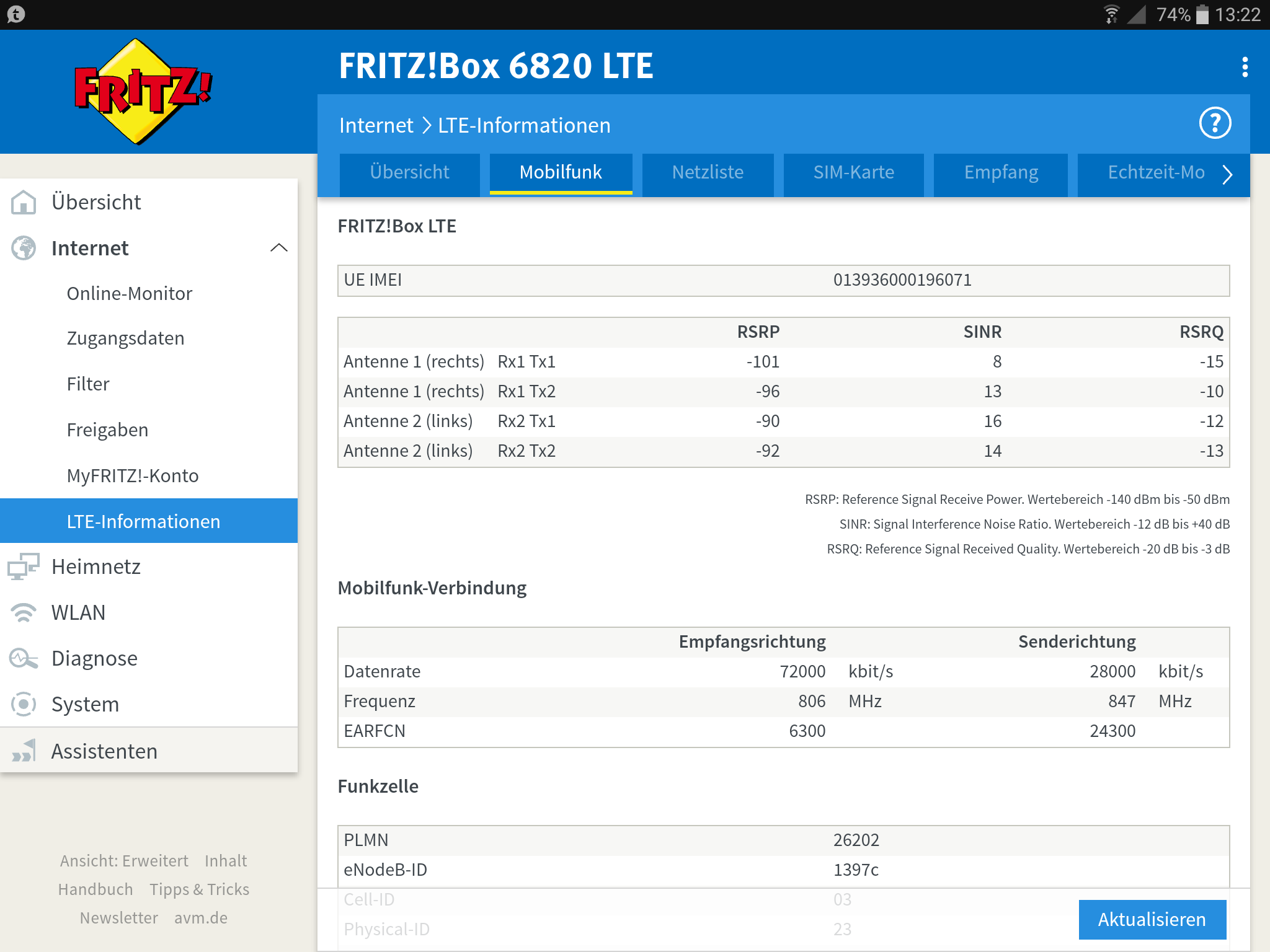This screenshot has width=1270, height=952.
Task: Click the EARFCN 6300 value
Action: [x=807, y=731]
